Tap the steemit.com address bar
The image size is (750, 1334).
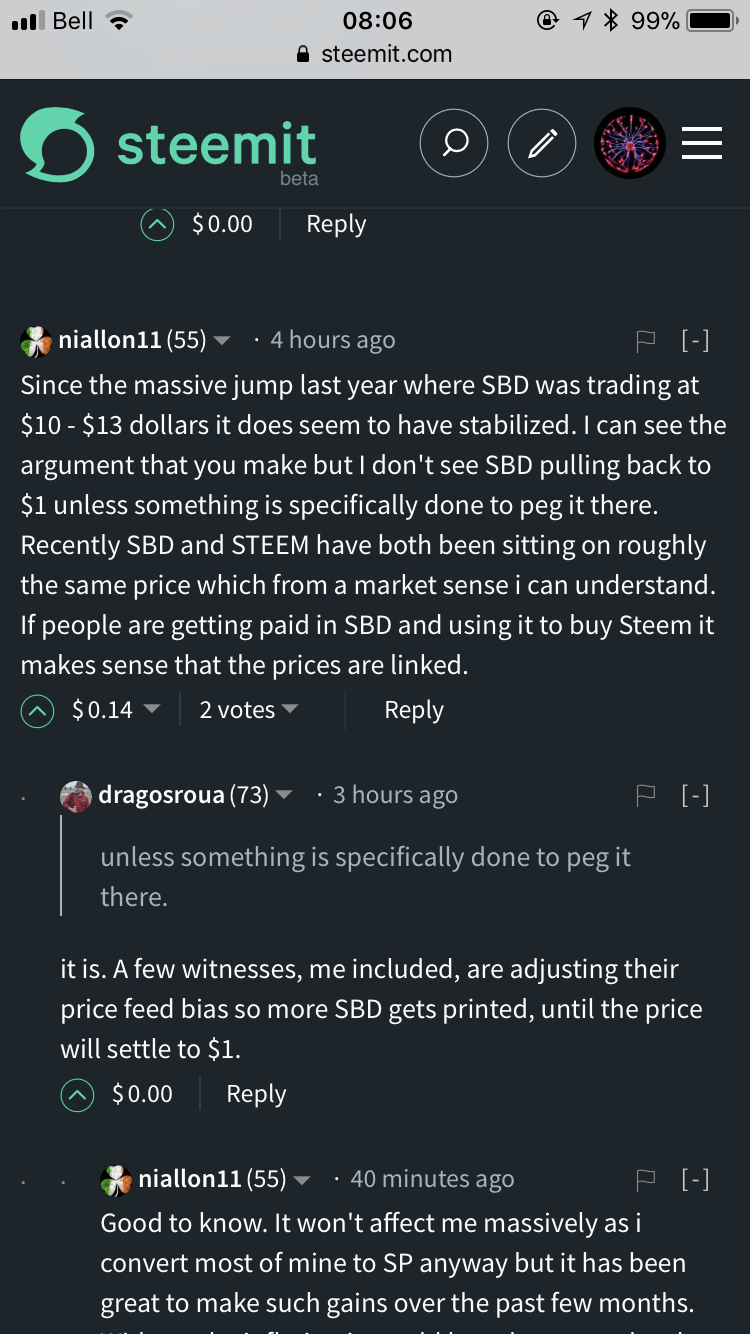click(375, 54)
